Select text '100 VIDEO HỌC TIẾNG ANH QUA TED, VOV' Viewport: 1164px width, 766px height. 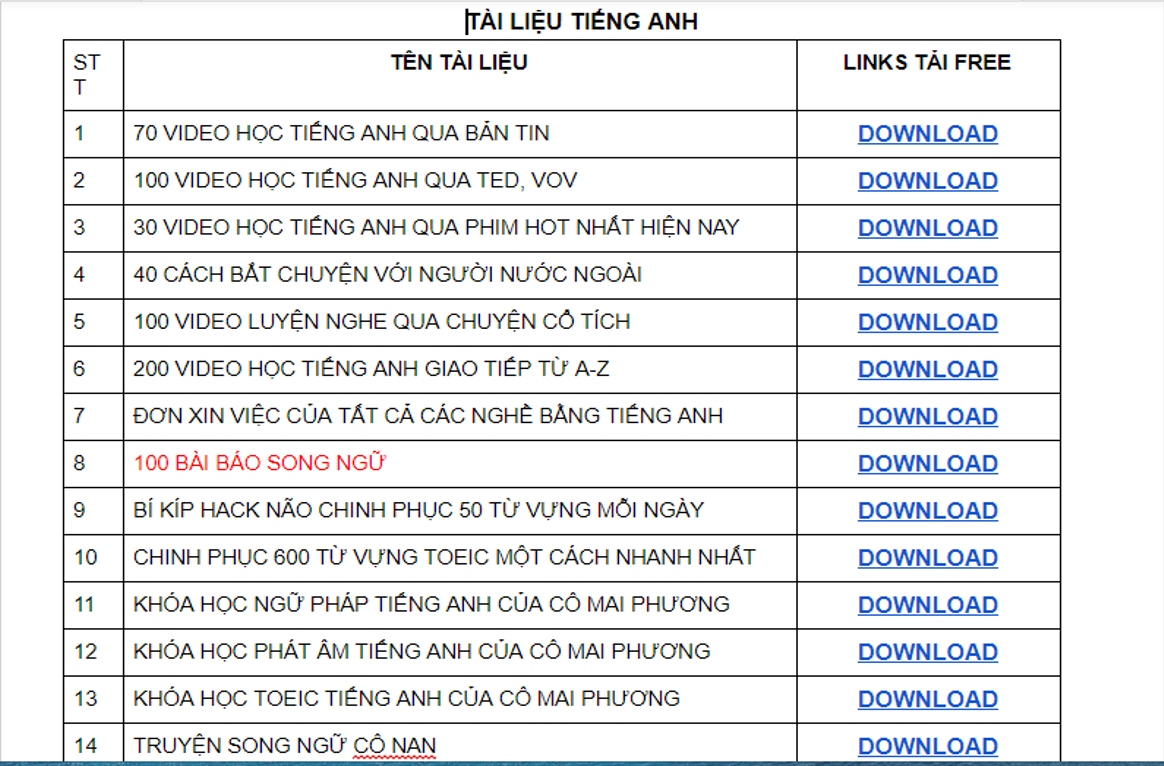coord(355,180)
